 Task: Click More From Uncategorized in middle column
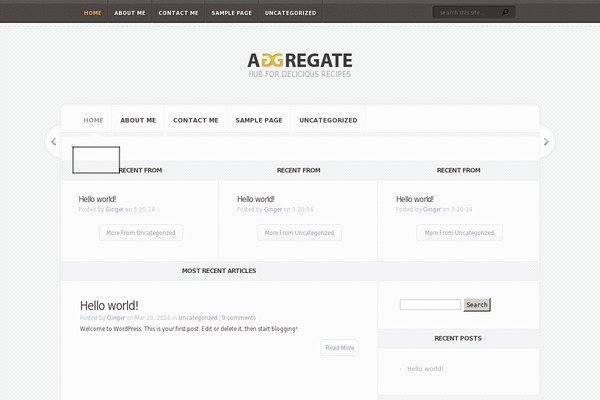[x=299, y=233]
